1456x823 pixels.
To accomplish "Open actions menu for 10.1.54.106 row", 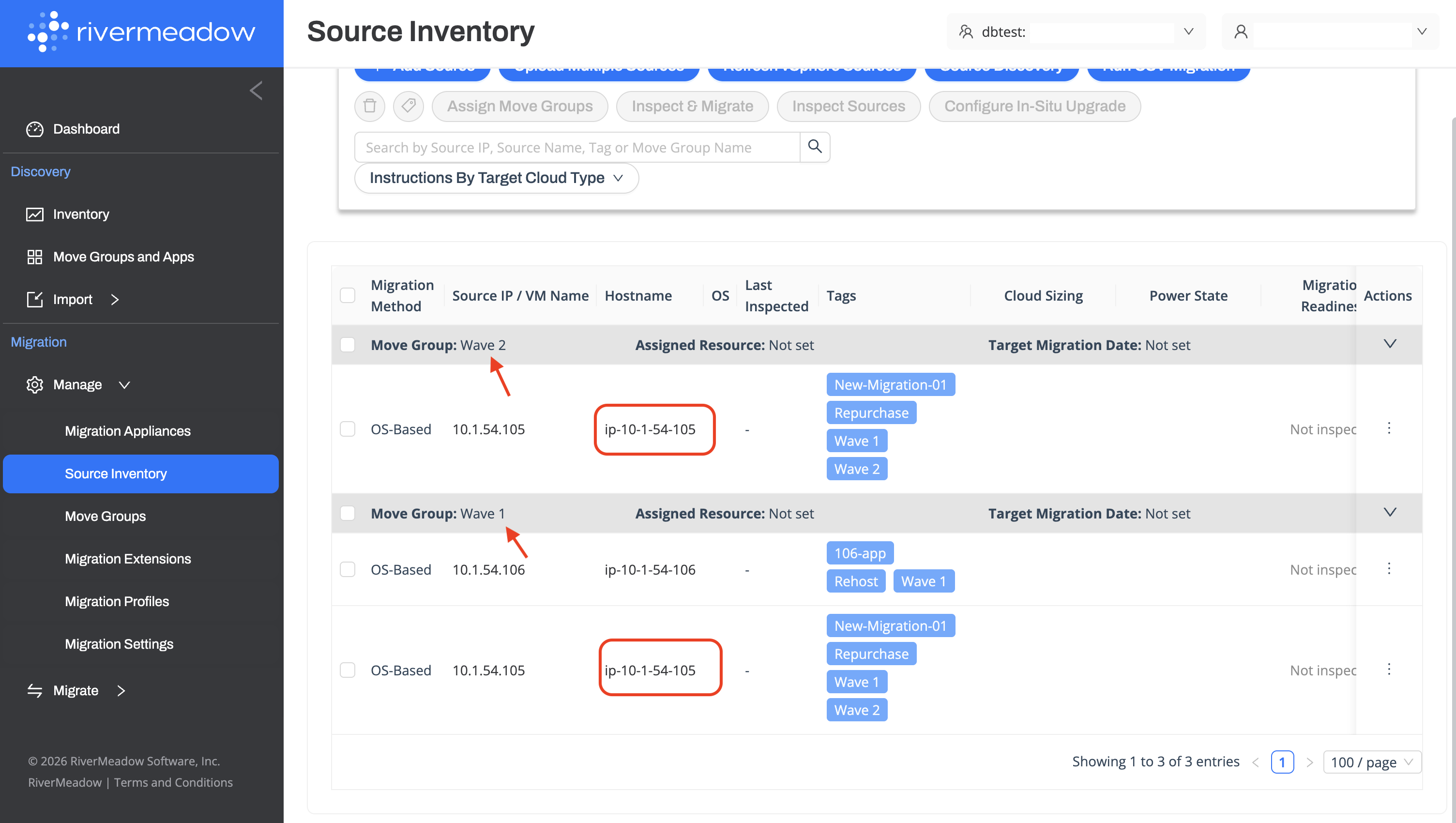I will (1389, 569).
